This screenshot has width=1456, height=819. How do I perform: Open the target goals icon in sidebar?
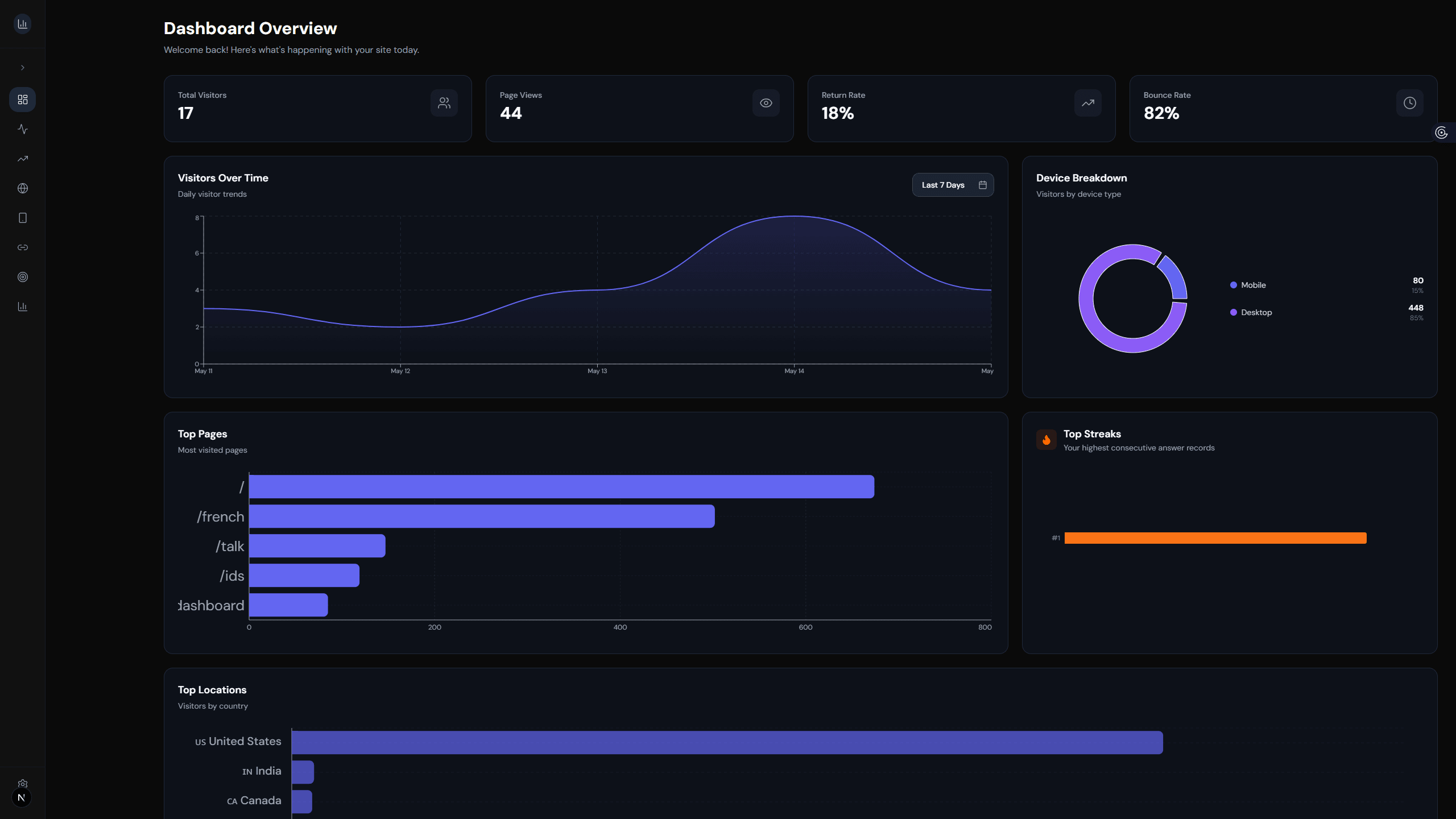coord(23,277)
